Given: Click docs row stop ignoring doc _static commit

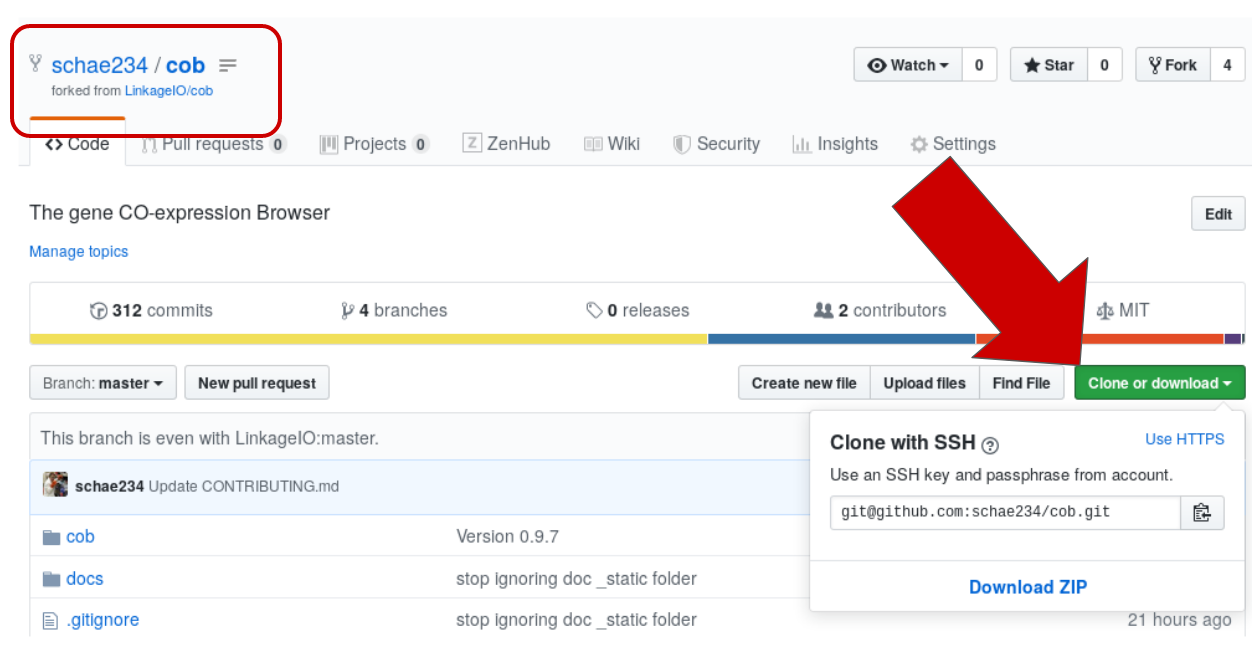Looking at the screenshot, I should [x=576, y=579].
